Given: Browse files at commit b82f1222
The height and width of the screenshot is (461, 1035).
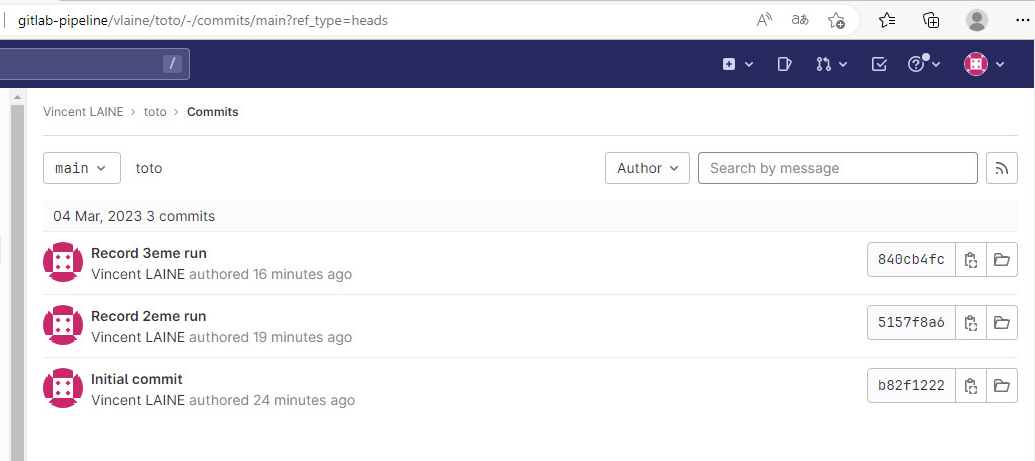Looking at the screenshot, I should coord(1002,385).
